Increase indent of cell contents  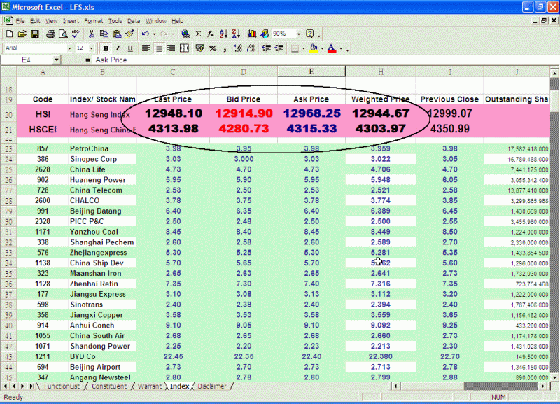pyautogui.click(x=279, y=48)
